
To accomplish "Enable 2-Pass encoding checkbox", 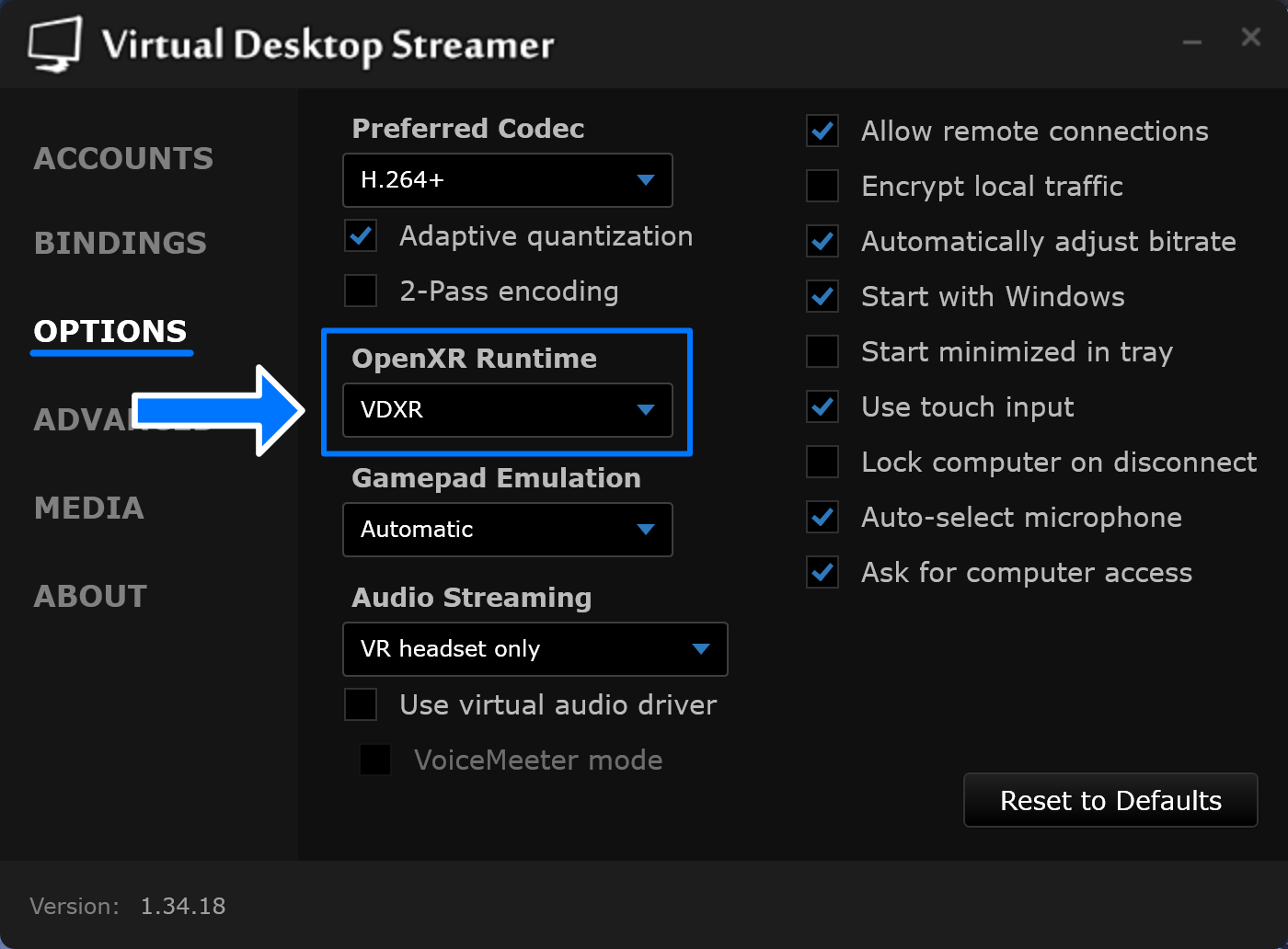I will point(361,292).
